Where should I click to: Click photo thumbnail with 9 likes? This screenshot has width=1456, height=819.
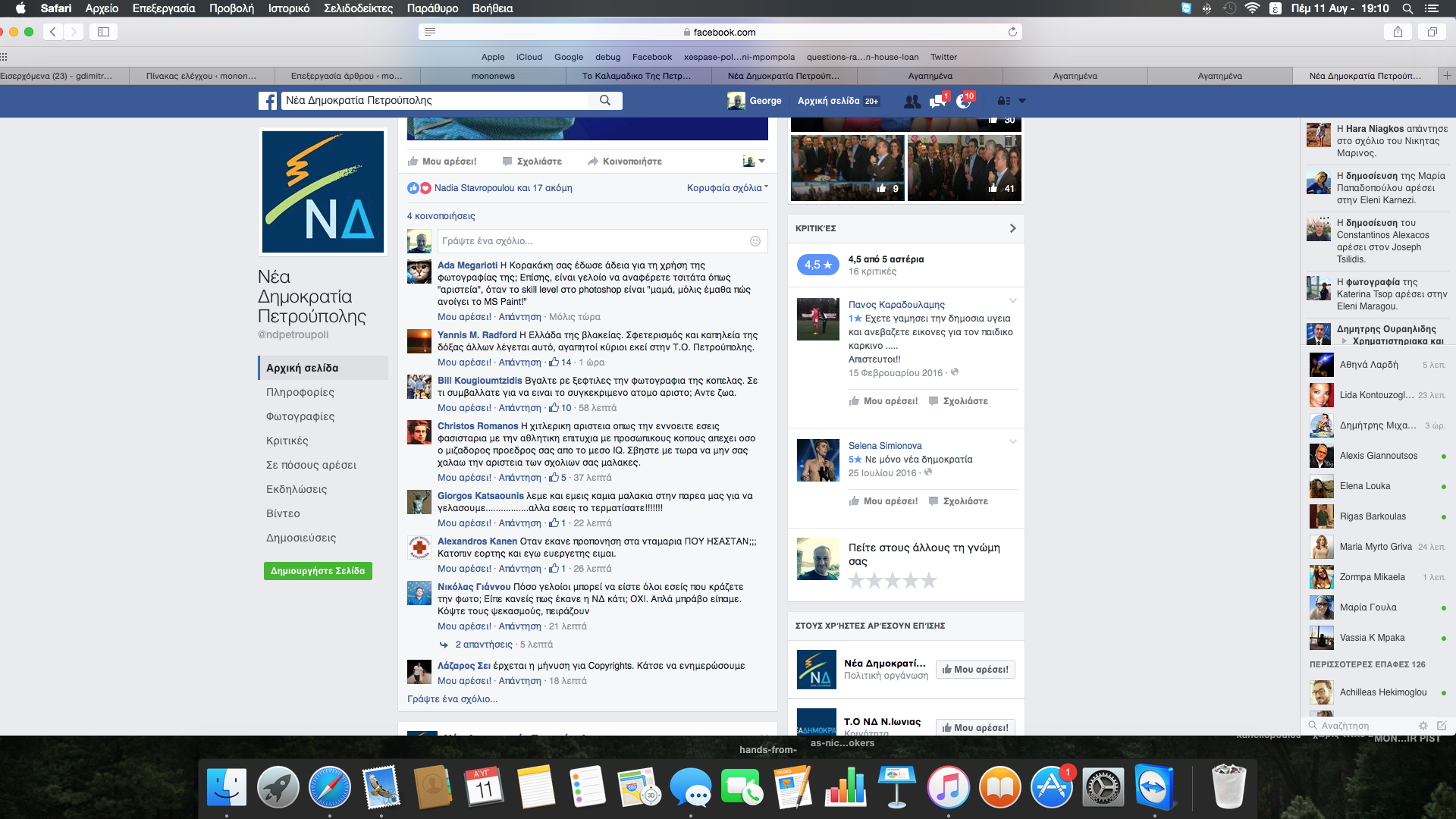pyautogui.click(x=848, y=168)
